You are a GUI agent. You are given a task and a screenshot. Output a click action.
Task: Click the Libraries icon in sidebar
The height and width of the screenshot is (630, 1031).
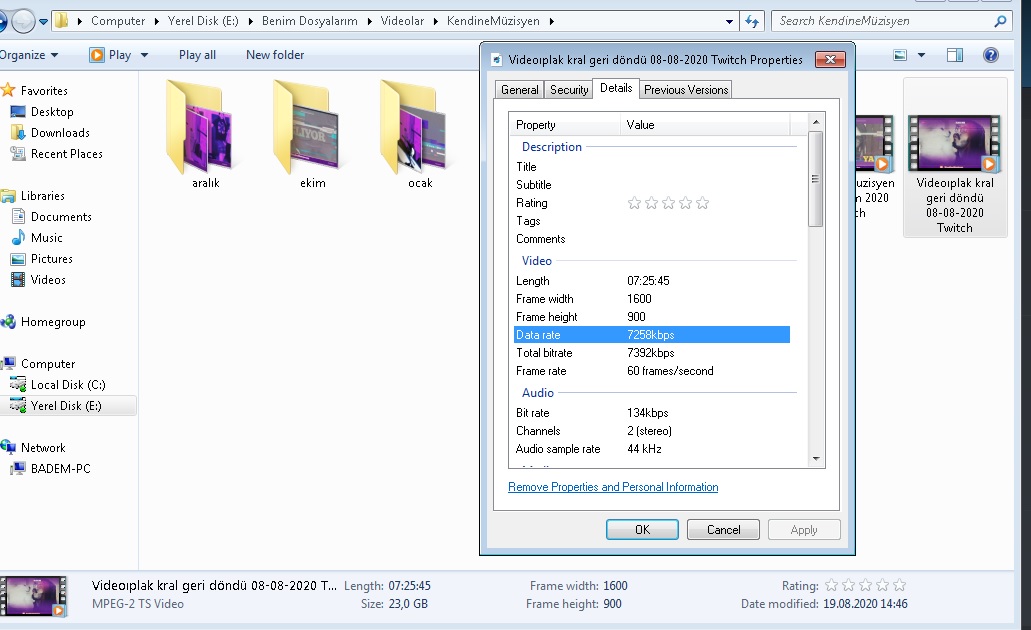click(8, 196)
